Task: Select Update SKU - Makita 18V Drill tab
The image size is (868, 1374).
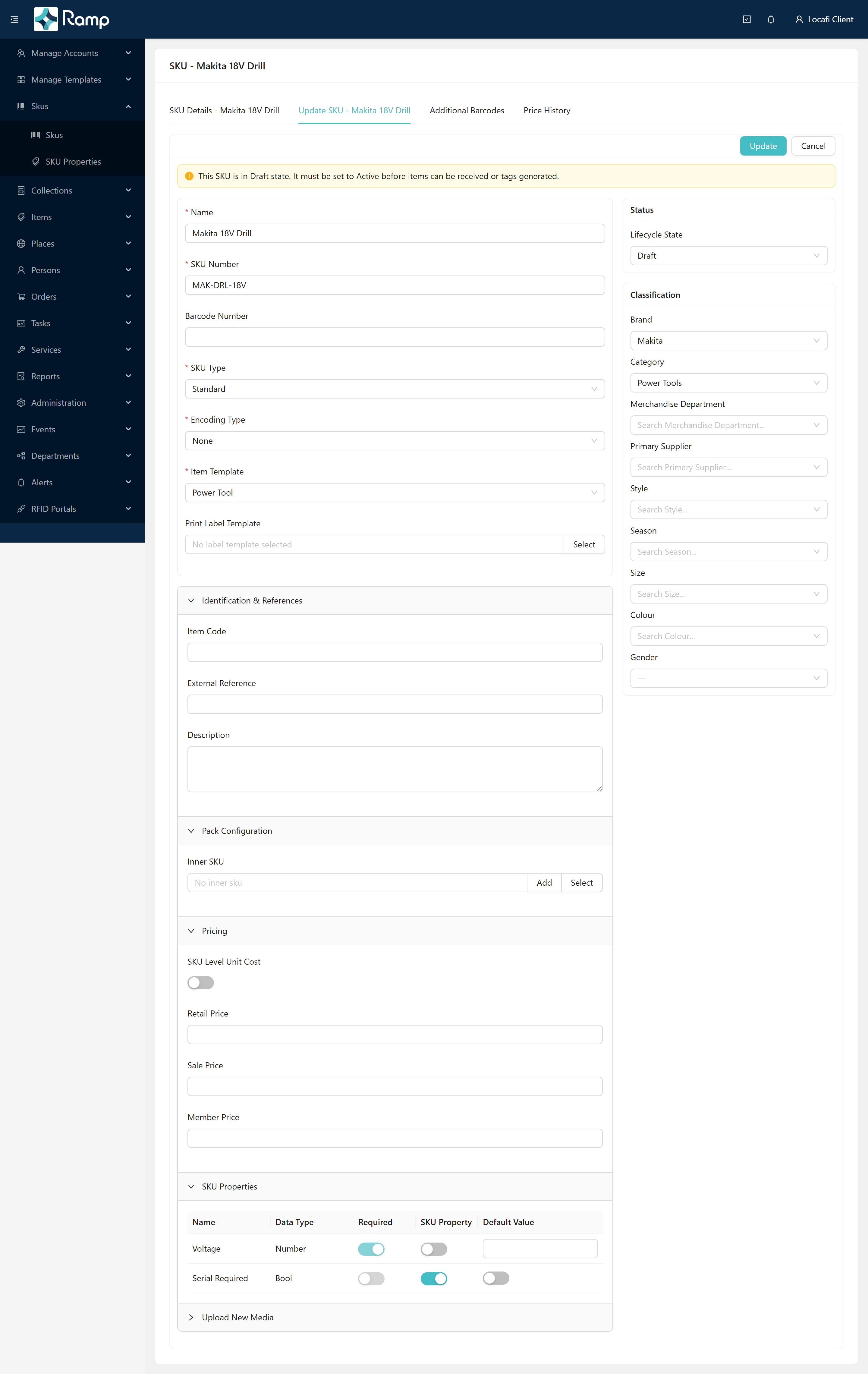Action: tap(354, 111)
